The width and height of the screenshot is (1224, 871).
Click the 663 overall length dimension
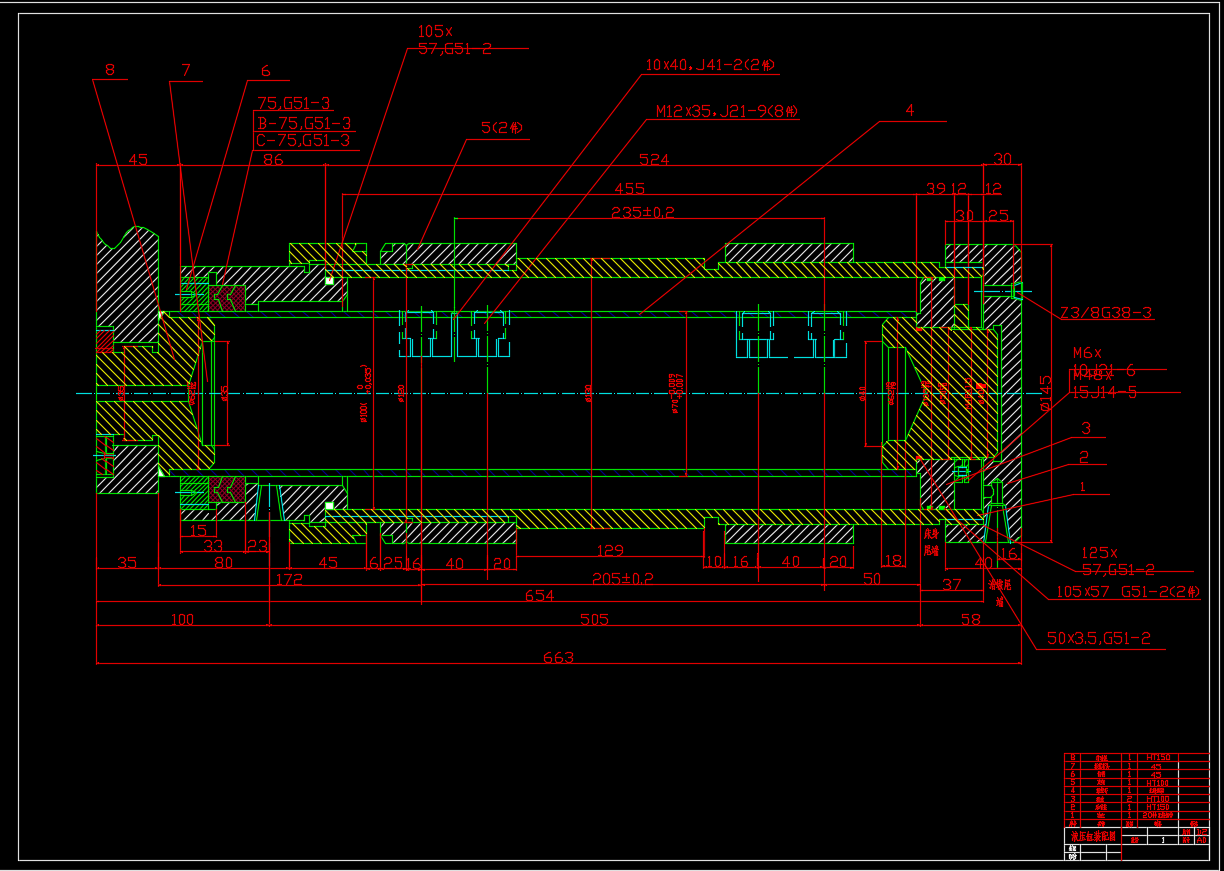558,658
